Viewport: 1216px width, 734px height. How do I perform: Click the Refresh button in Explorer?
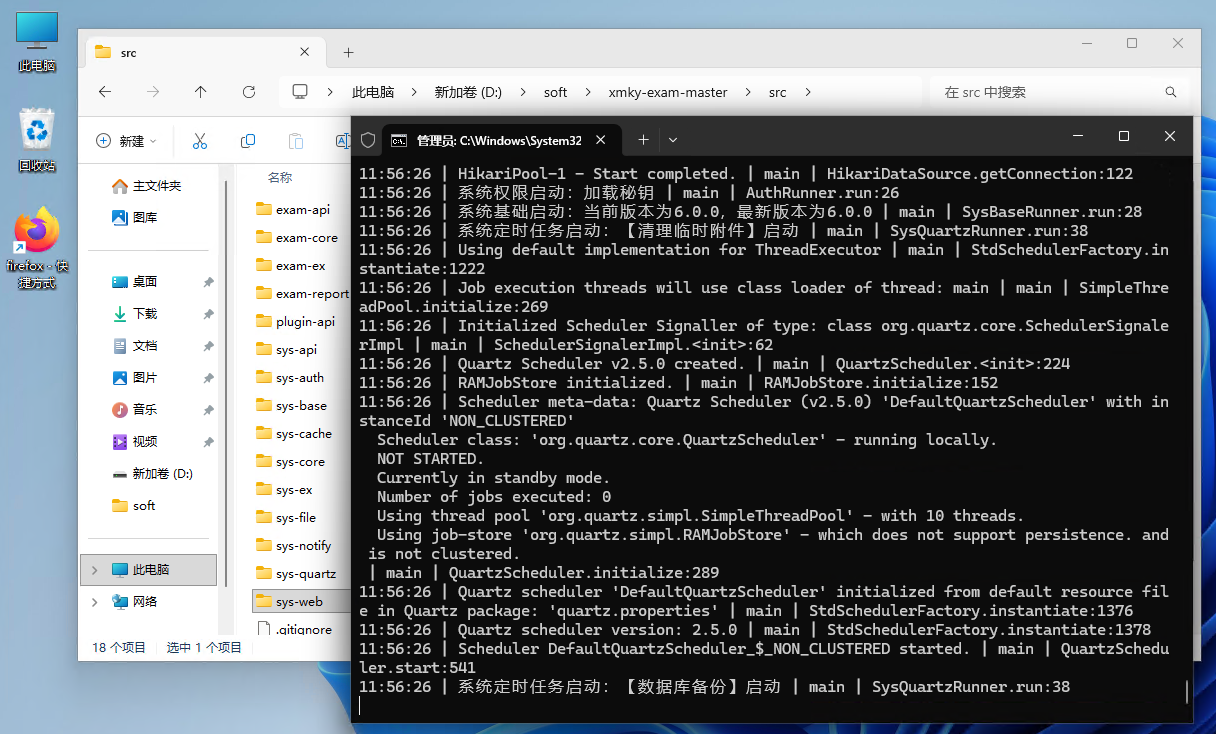tap(249, 92)
